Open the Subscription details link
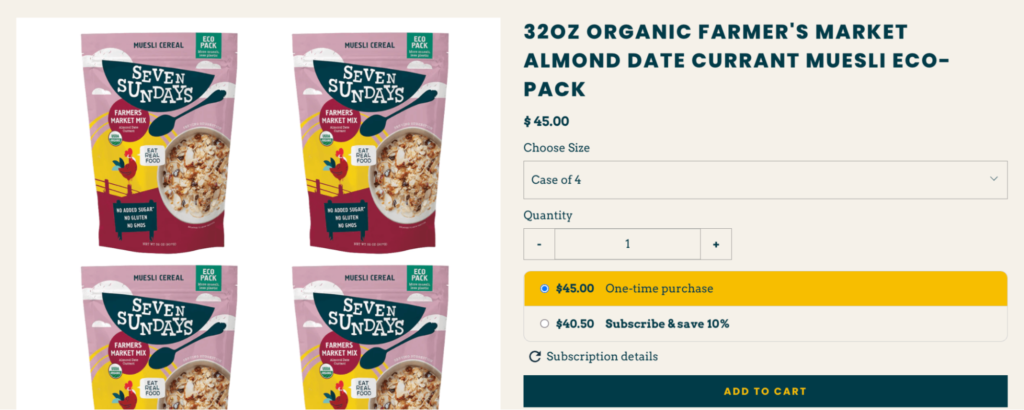 pos(602,357)
